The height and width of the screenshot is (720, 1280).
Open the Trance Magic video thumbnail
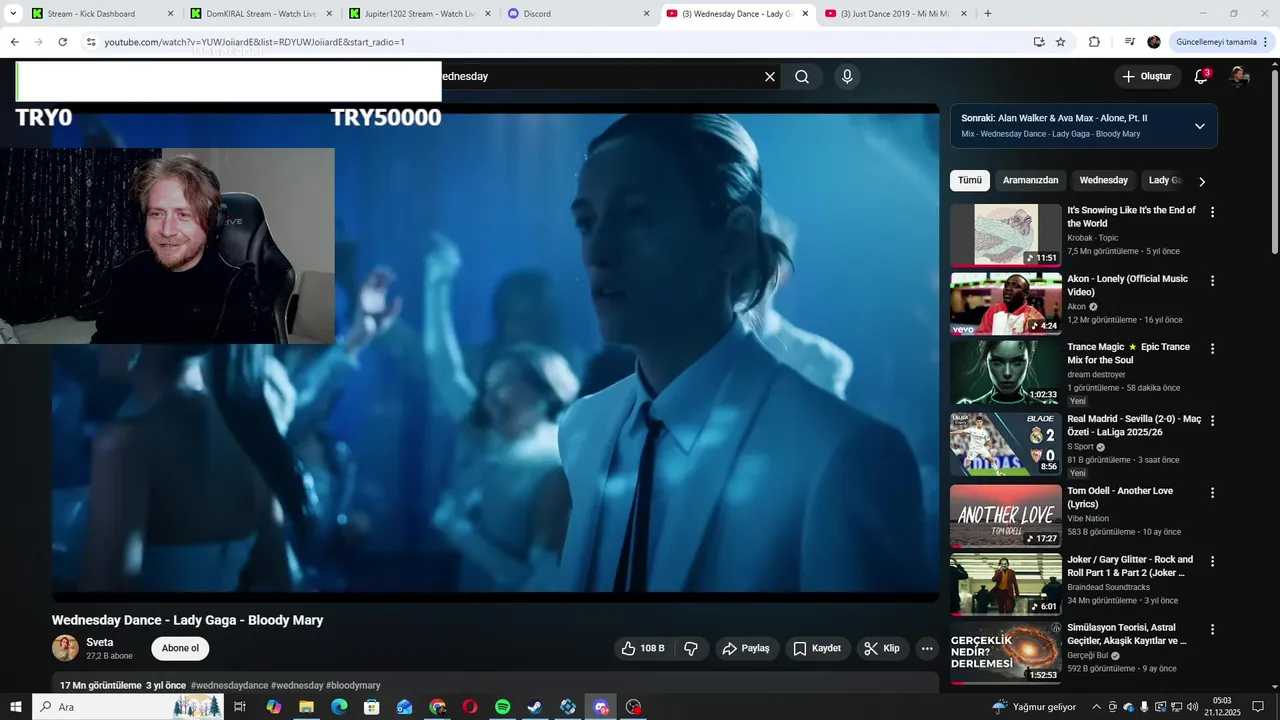pyautogui.click(x=1005, y=372)
